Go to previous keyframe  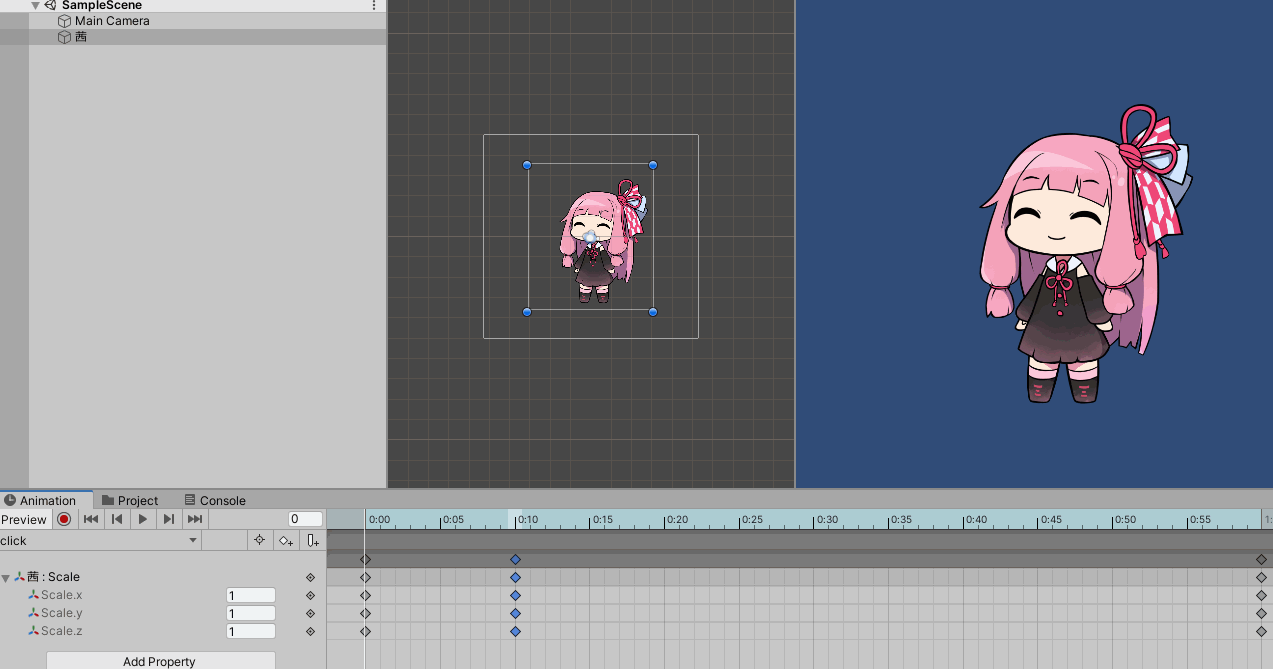click(x=117, y=519)
